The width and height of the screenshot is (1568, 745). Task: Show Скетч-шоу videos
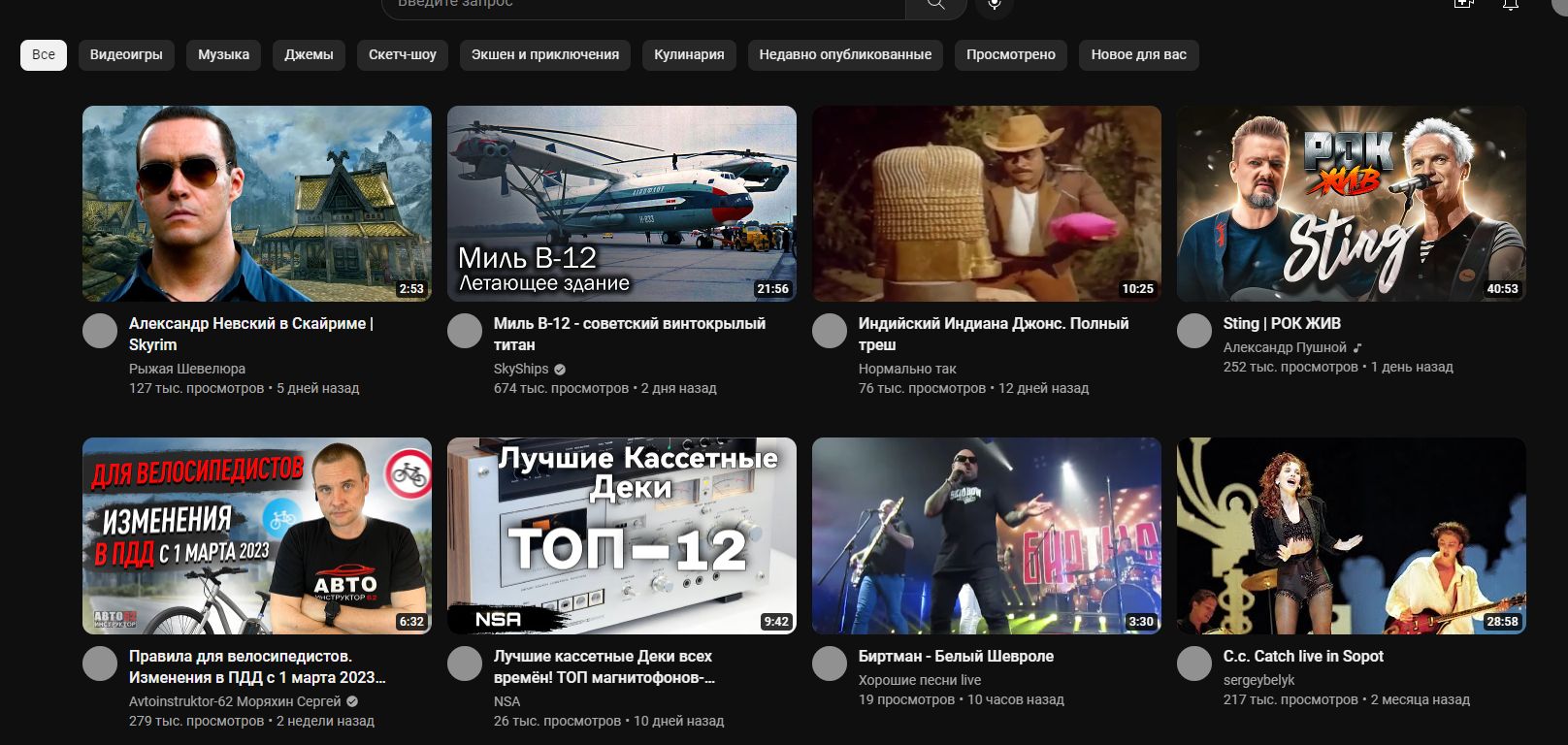pos(403,54)
